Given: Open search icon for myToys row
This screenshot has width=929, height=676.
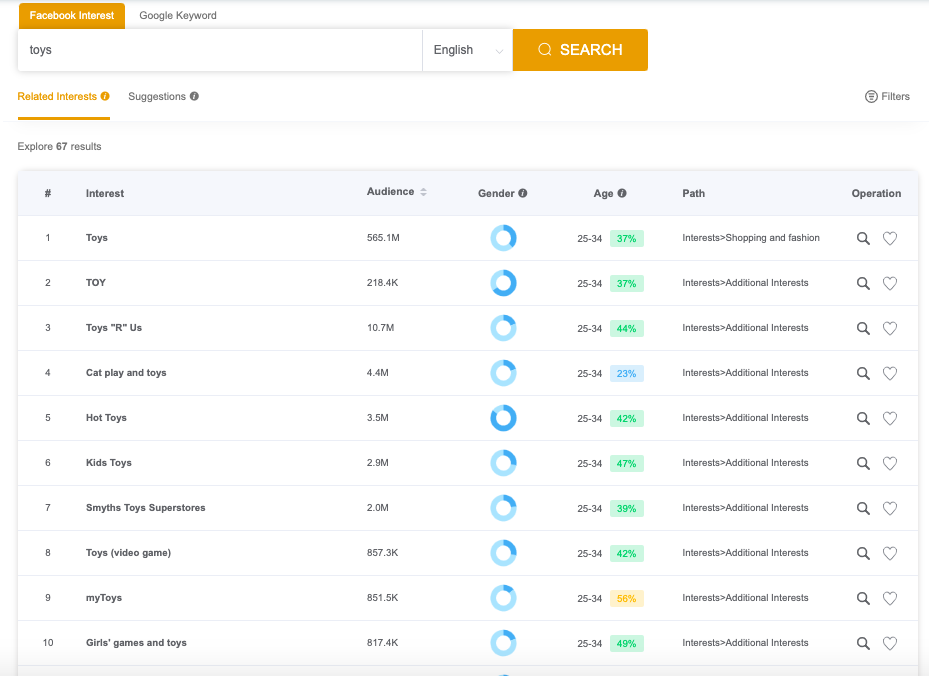Looking at the screenshot, I should tap(863, 598).
